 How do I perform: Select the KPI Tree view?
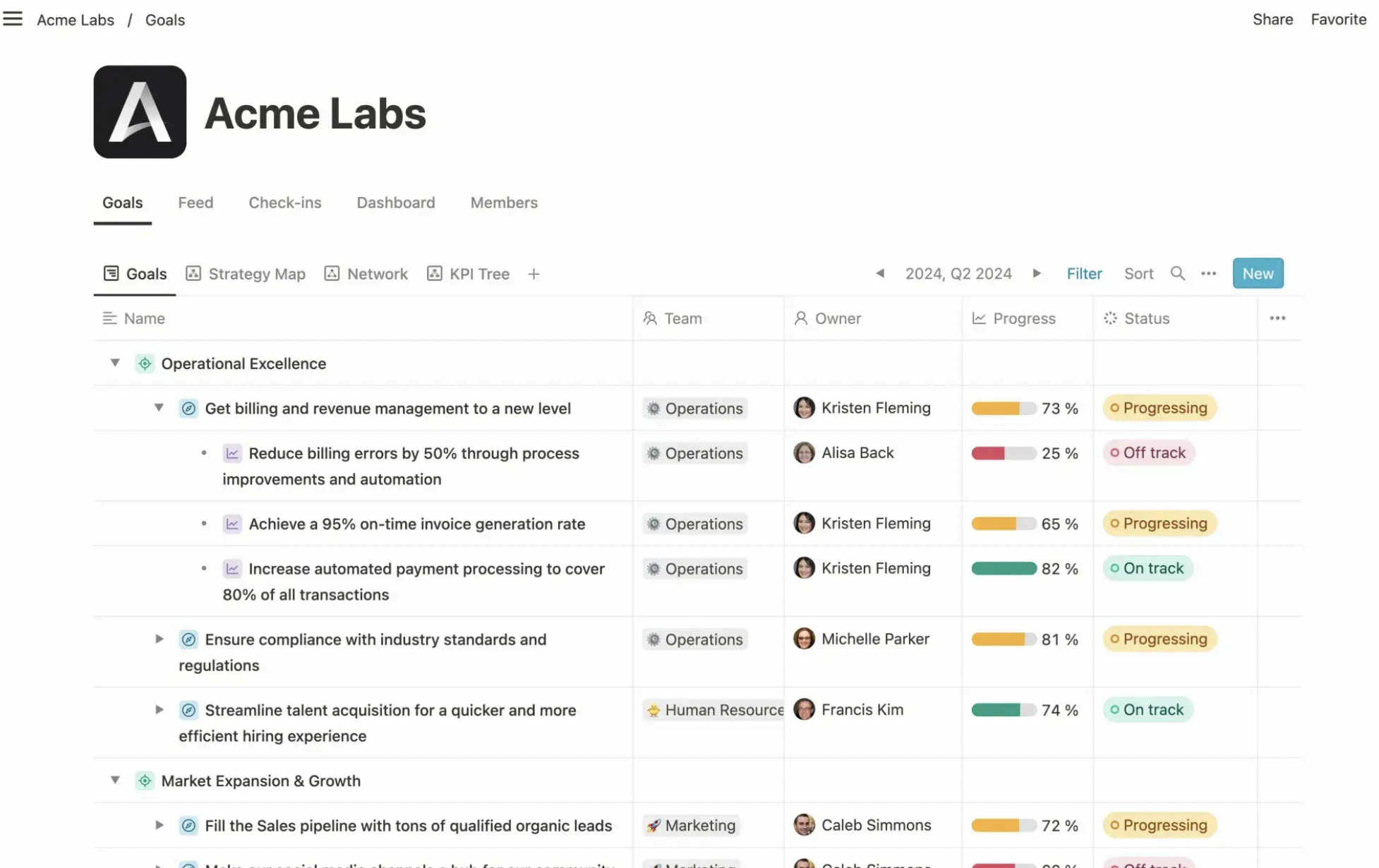(468, 274)
